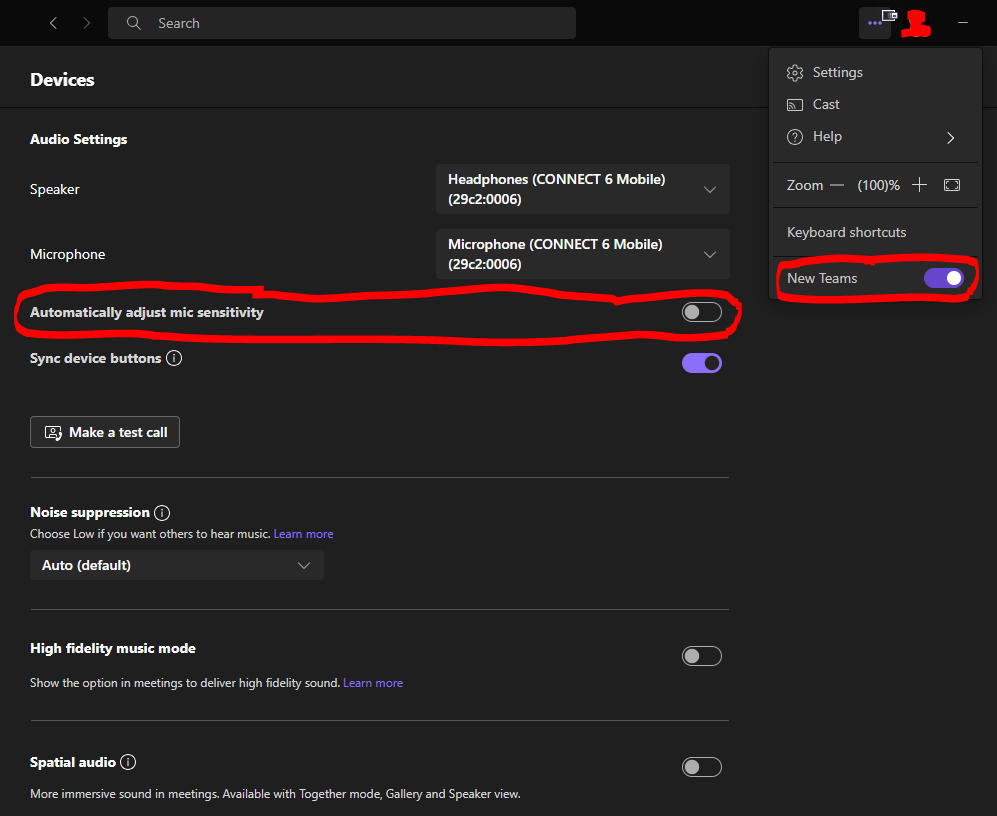Turn off Sync device buttons toggle
The image size is (997, 816).
click(701, 363)
